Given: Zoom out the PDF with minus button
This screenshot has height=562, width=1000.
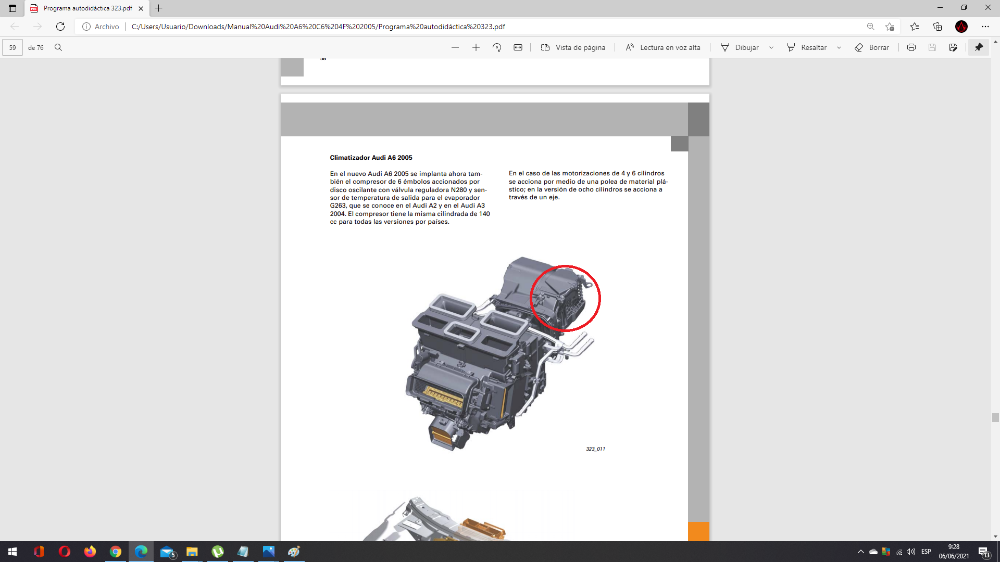Looking at the screenshot, I should [455, 48].
